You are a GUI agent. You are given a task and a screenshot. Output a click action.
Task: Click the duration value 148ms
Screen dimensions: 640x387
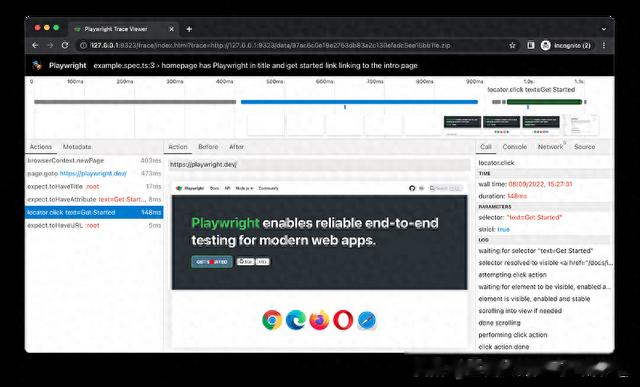coord(517,196)
